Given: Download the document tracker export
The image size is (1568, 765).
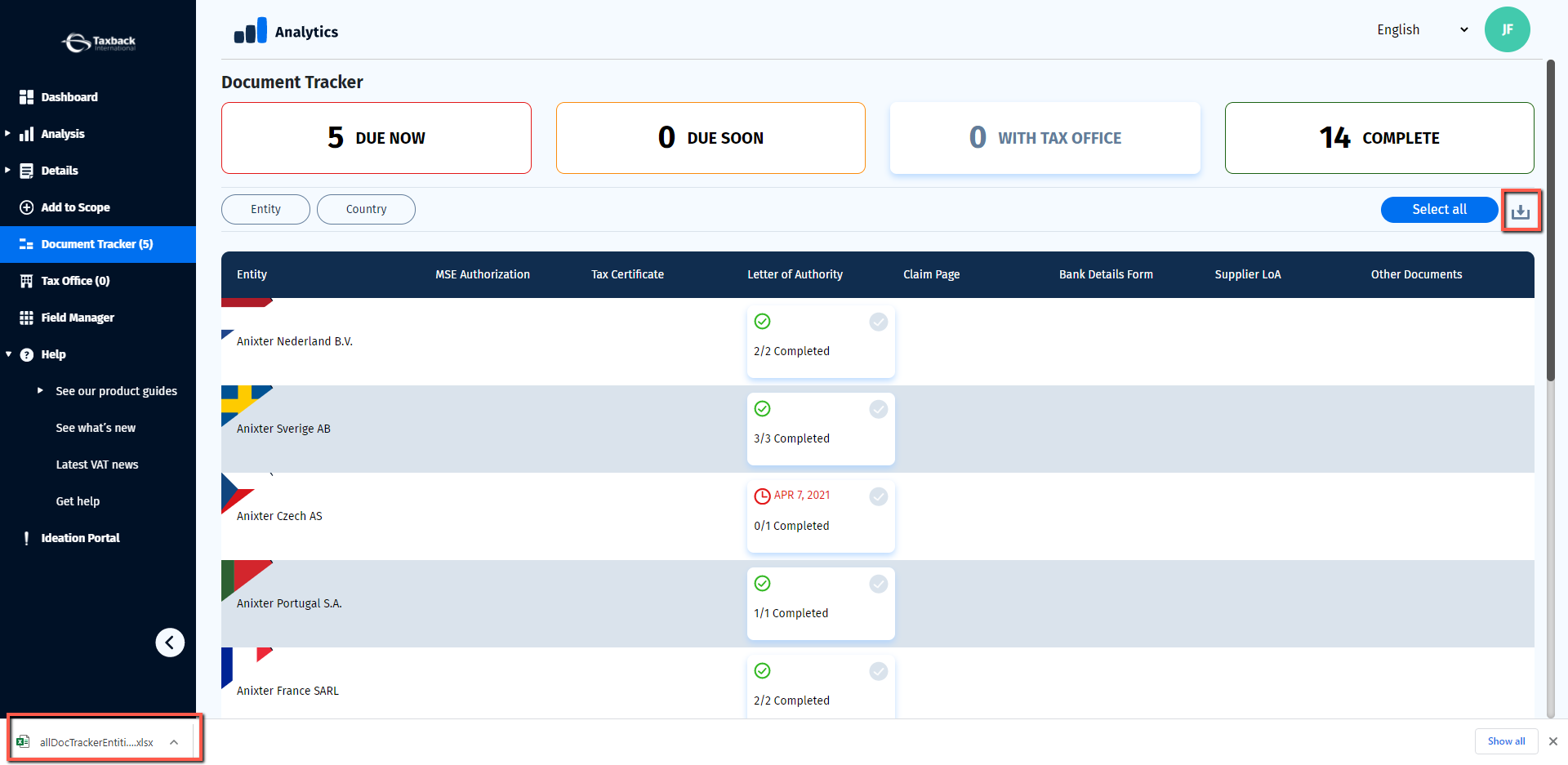Looking at the screenshot, I should point(1521,211).
